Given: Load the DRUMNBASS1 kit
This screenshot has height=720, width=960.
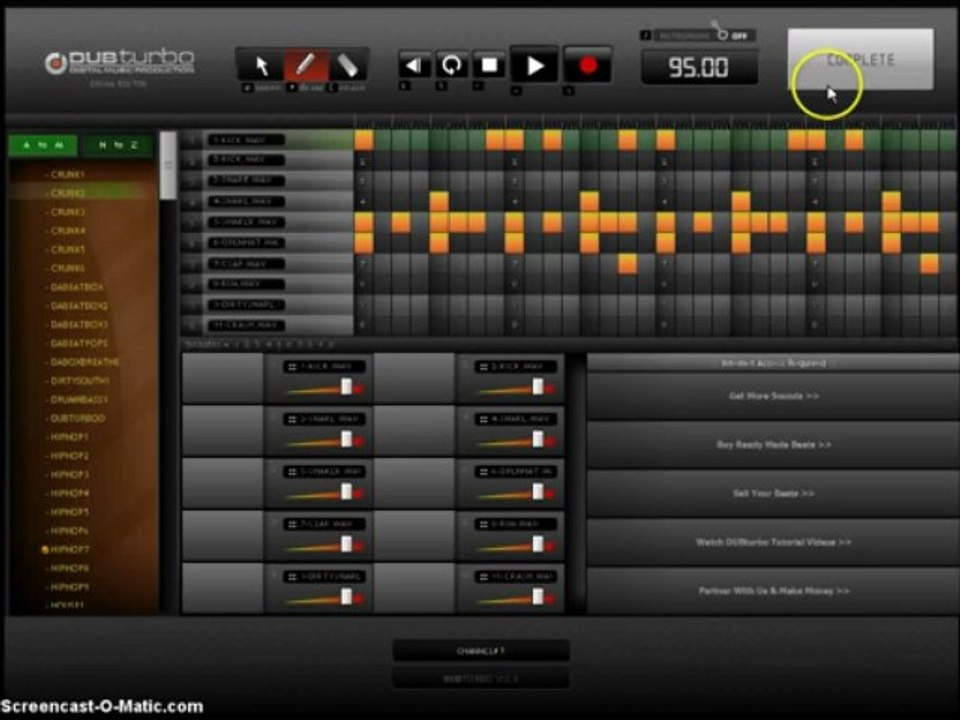Looking at the screenshot, I should pyautogui.click(x=79, y=400).
